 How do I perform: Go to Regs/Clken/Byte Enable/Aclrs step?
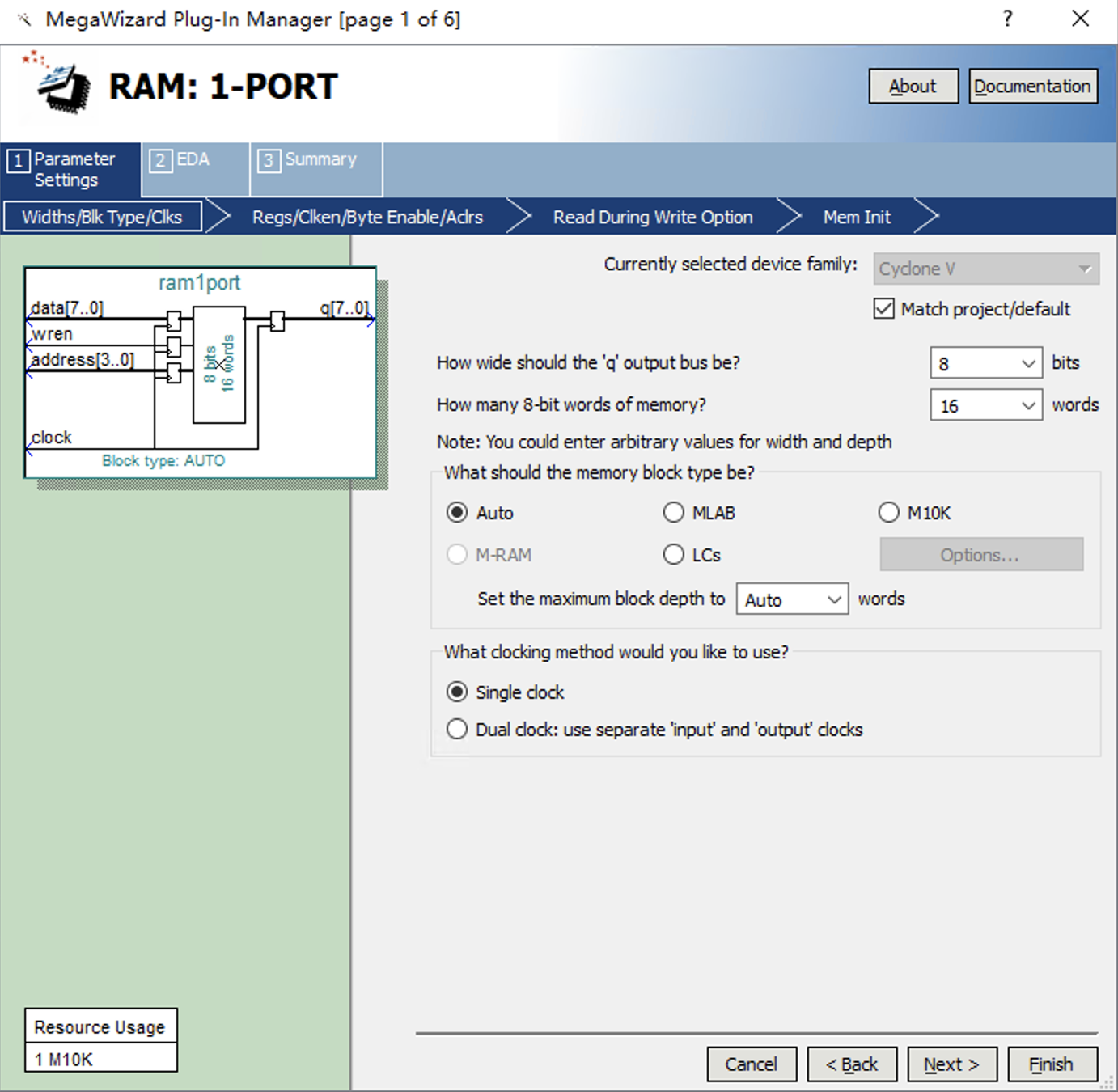(x=367, y=217)
